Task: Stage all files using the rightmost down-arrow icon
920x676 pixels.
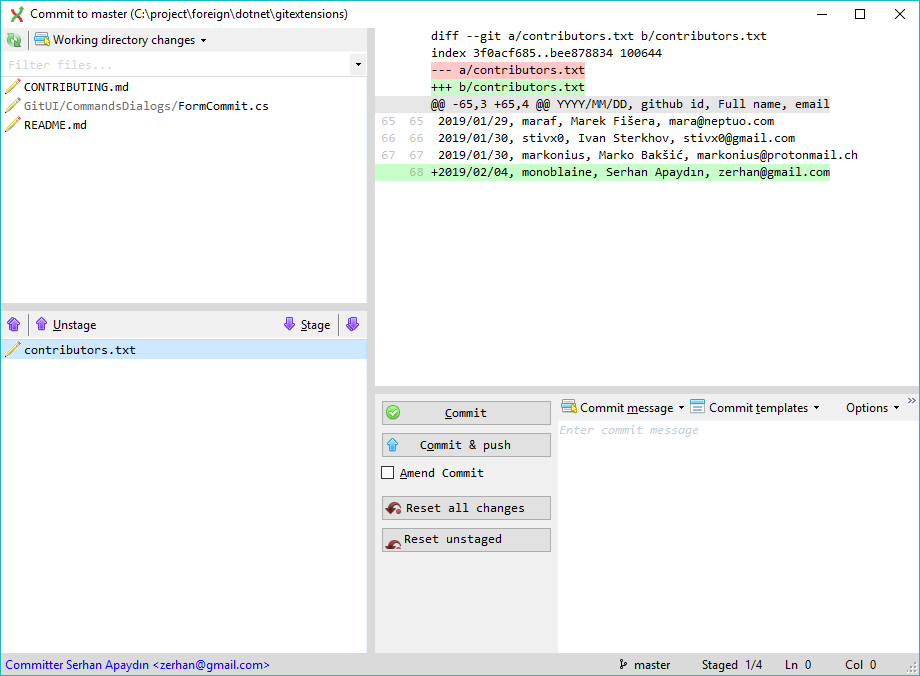Action: (x=352, y=324)
